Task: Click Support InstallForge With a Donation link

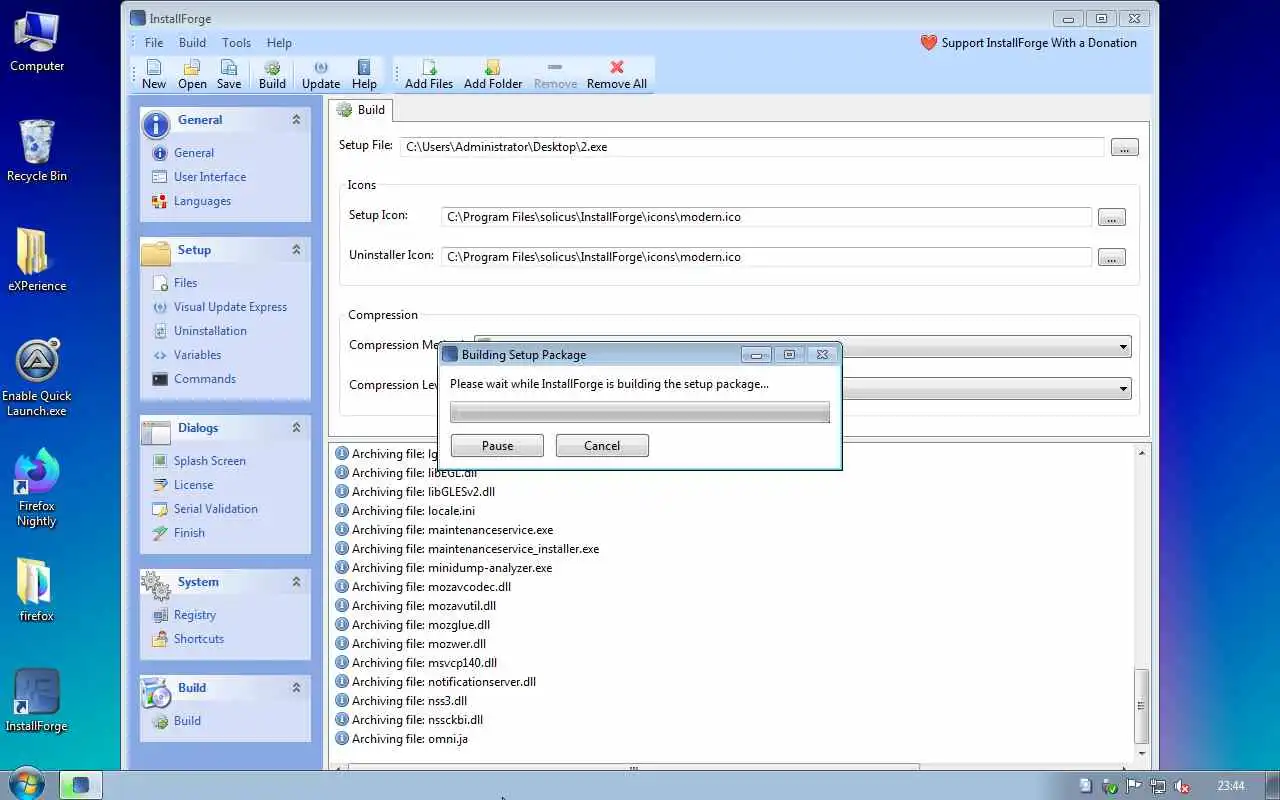Action: tap(1028, 43)
